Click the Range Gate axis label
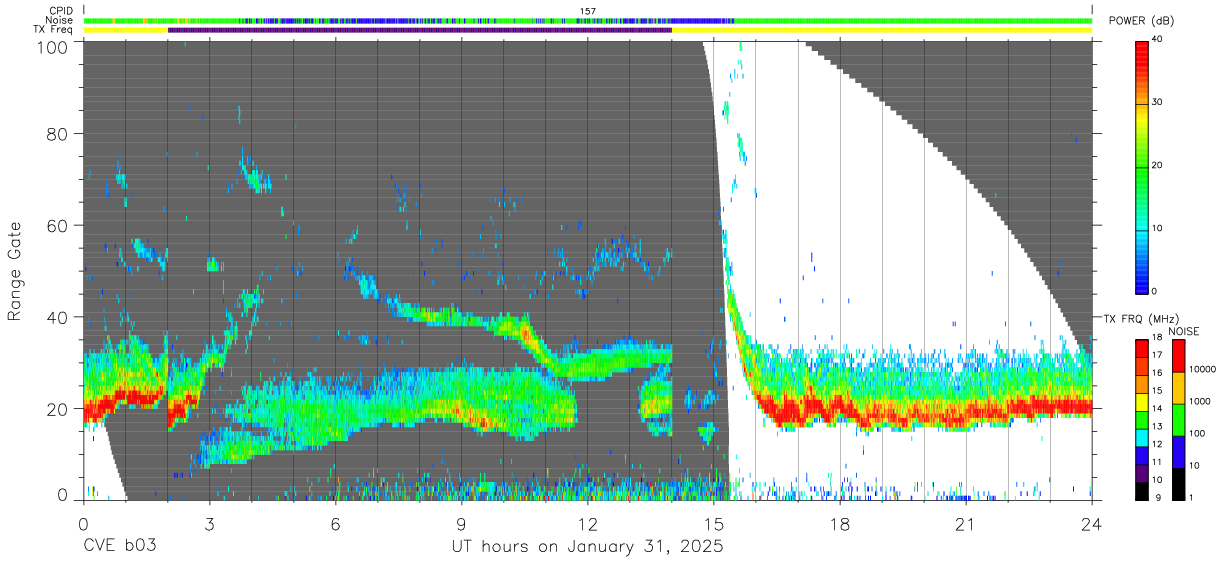 (x=15, y=271)
